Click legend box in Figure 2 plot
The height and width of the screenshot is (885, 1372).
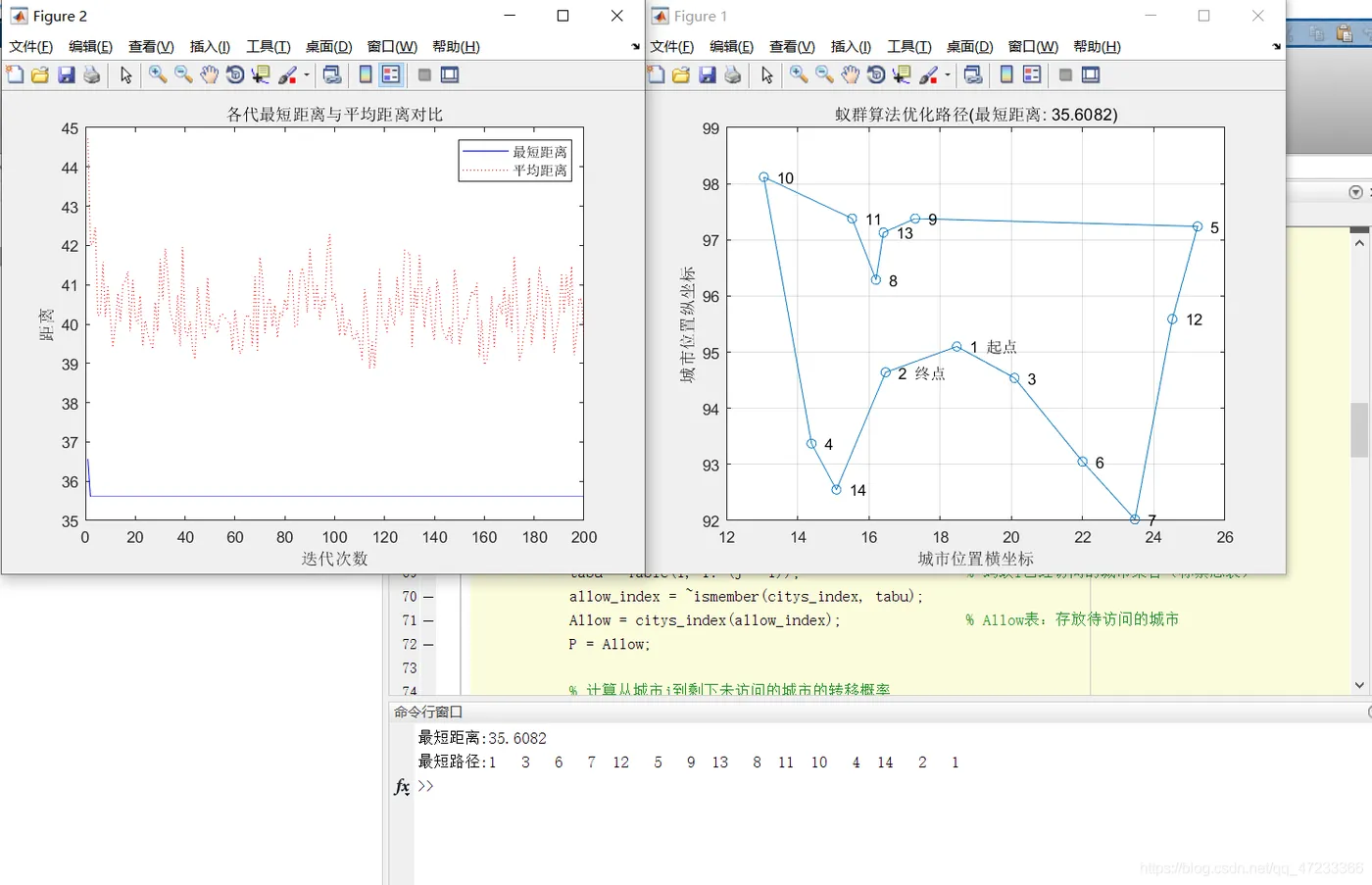click(515, 161)
